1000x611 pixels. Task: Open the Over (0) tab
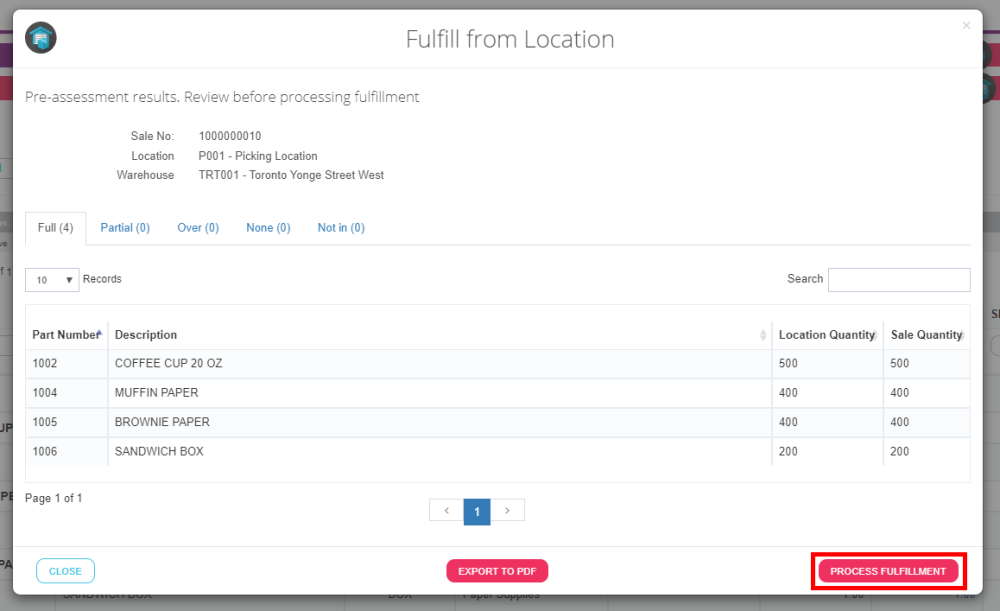click(198, 228)
